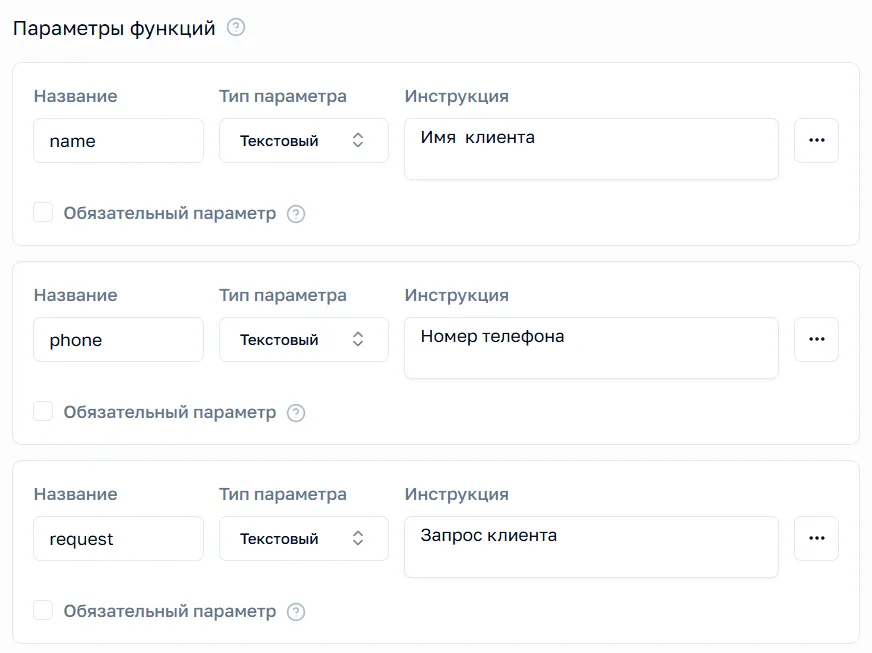872x653 pixels.
Task: Click 'Тип параметра' label in phone card
Action: pyautogui.click(x=283, y=295)
